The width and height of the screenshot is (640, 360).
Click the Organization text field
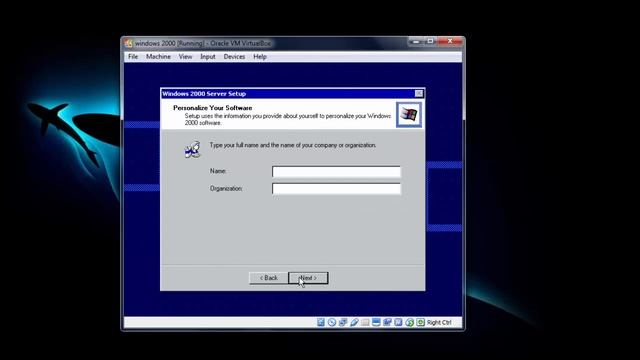336,189
